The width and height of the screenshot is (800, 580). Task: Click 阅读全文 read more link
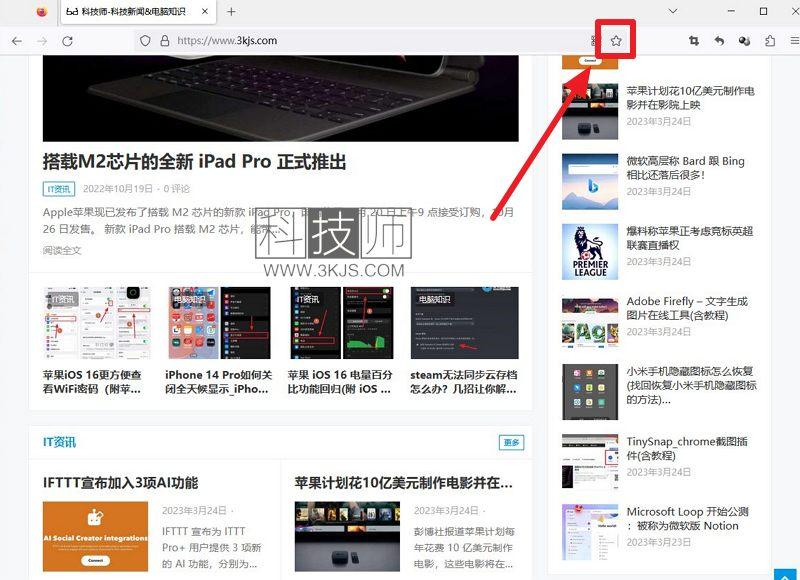click(x=62, y=250)
